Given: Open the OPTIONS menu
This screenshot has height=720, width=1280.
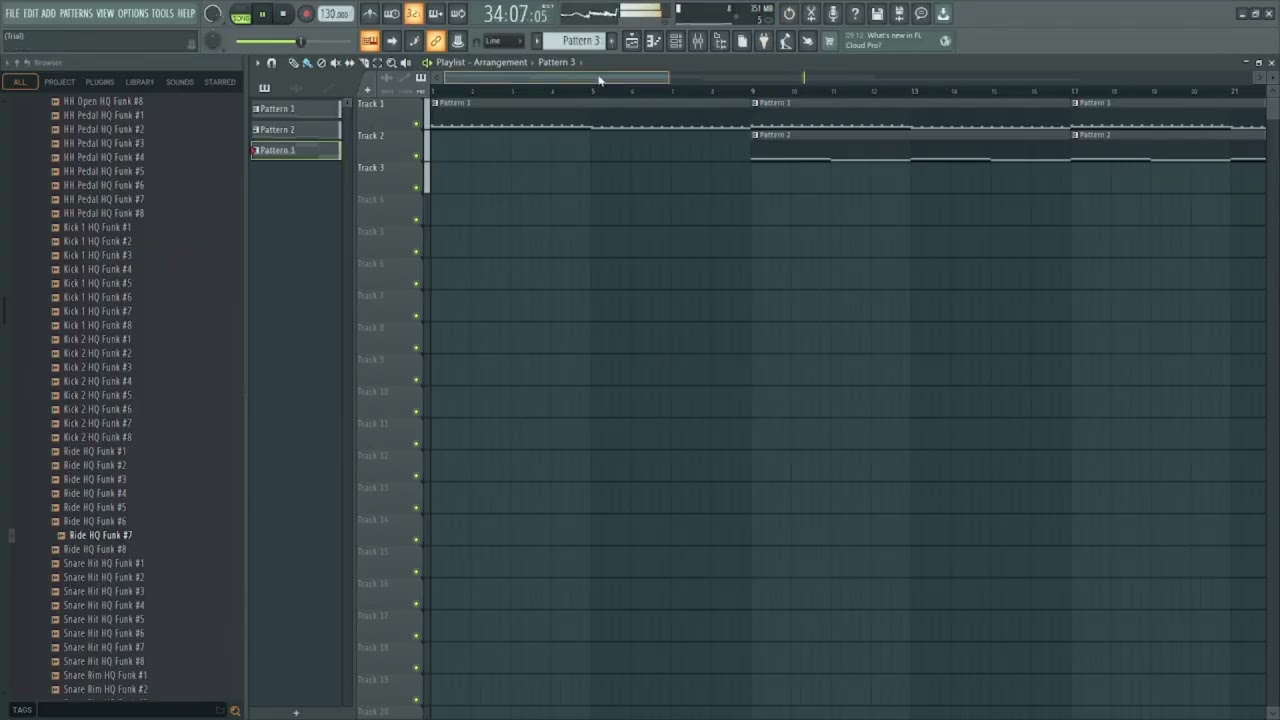Looking at the screenshot, I should (133, 14).
